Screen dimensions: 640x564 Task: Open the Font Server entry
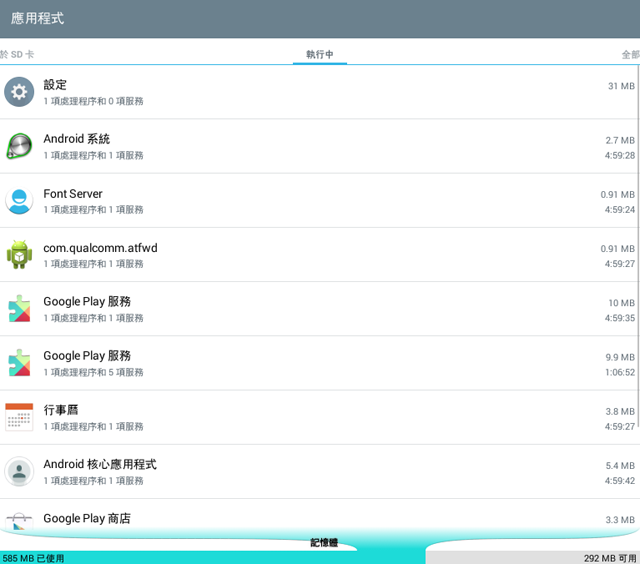(x=318, y=200)
